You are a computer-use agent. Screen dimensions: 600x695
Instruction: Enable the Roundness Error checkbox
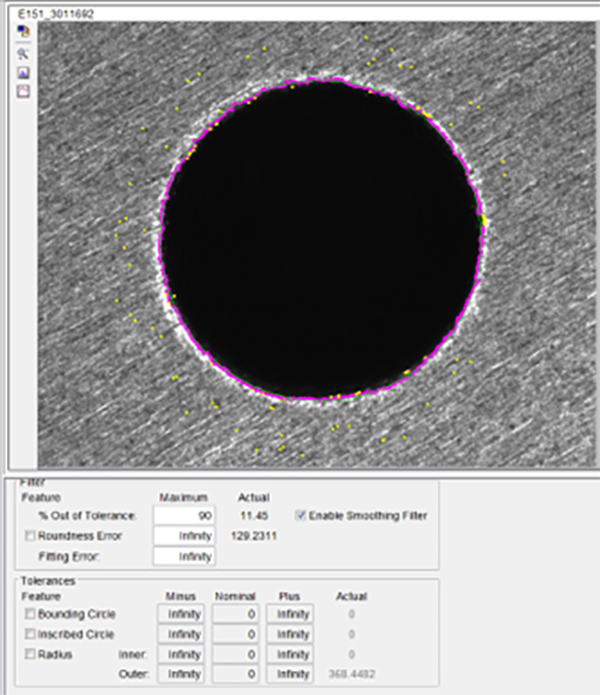click(x=29, y=536)
